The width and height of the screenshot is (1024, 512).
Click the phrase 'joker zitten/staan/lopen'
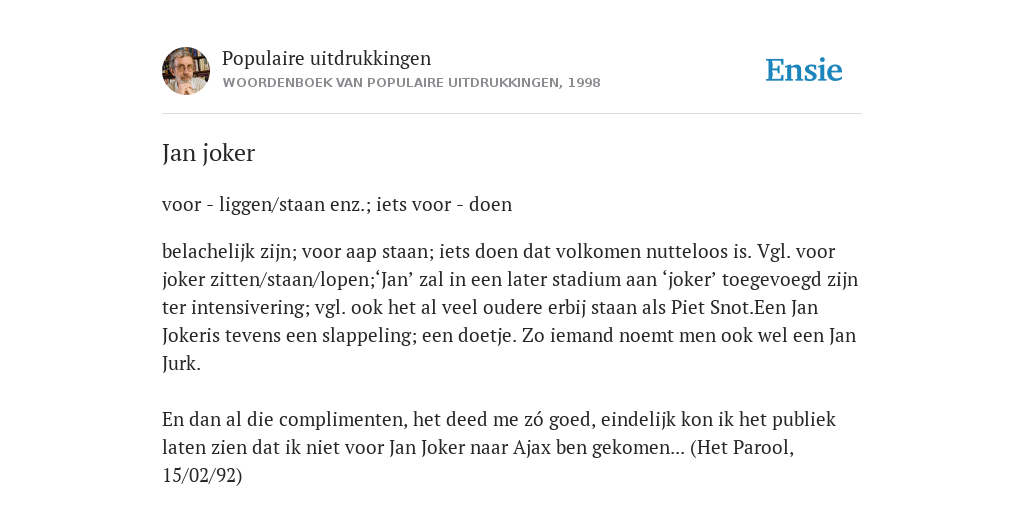(x=268, y=280)
